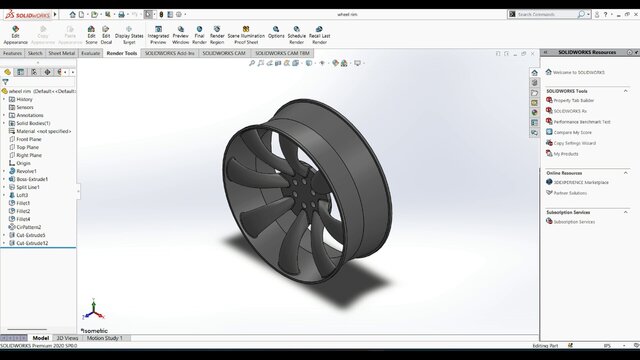Switch to the Features tab
The width and height of the screenshot is (640, 360).
[x=12, y=53]
